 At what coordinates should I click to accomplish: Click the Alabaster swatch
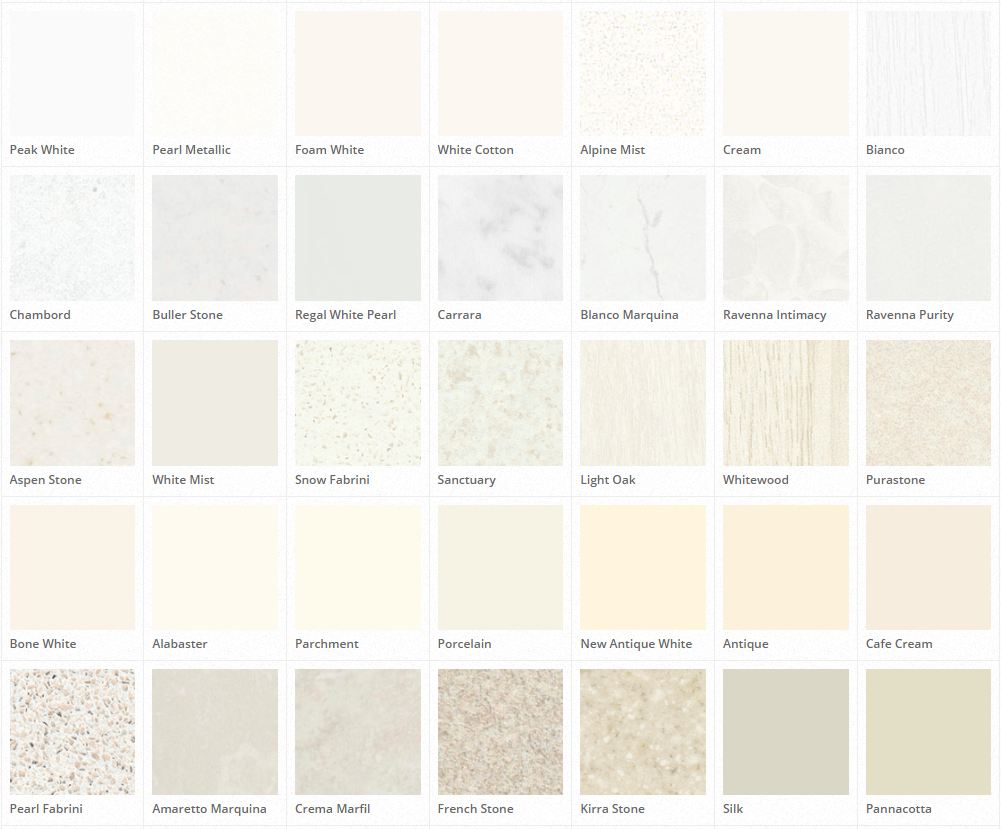[x=214, y=567]
